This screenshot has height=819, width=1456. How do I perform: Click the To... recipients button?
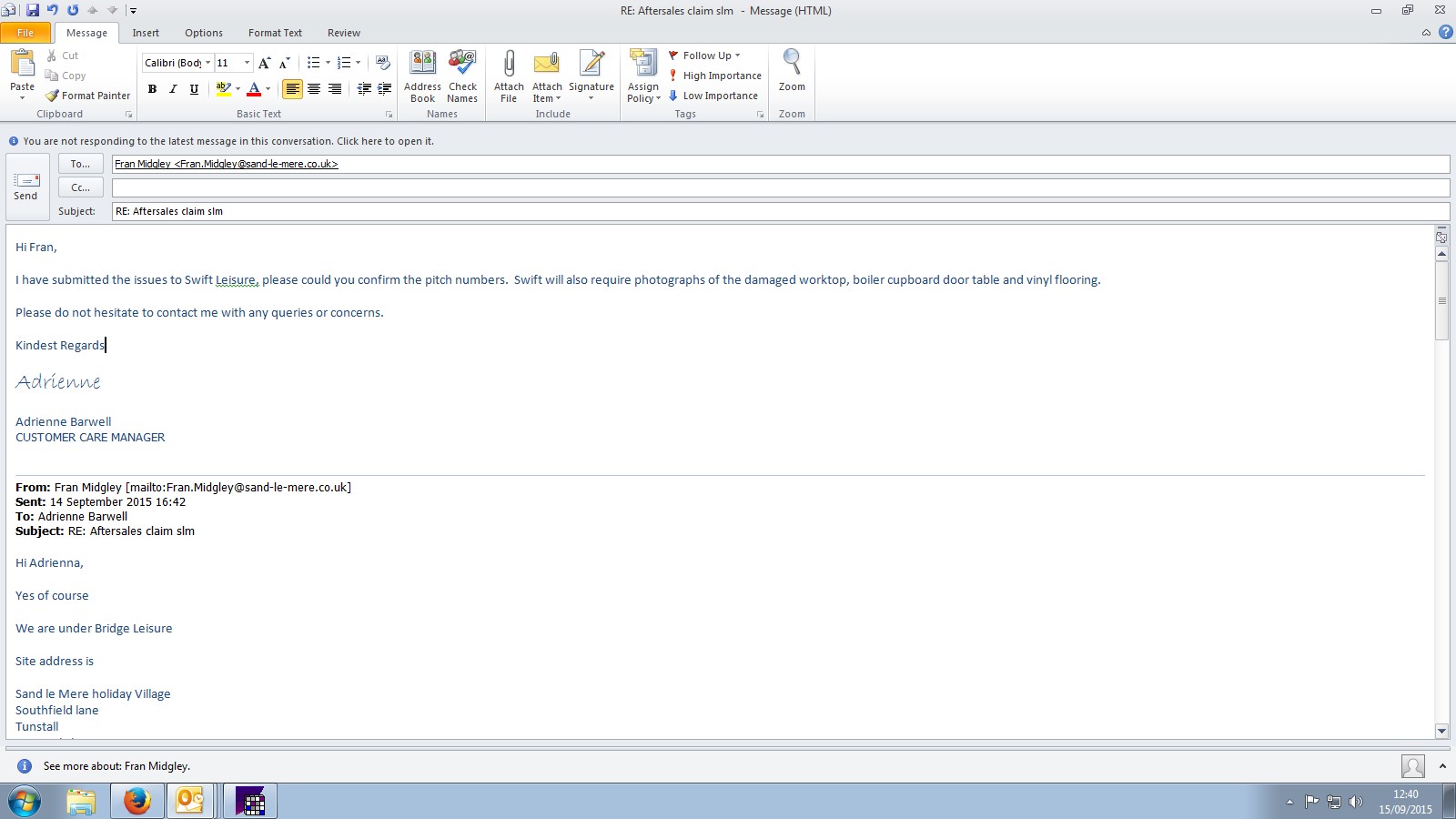80,164
